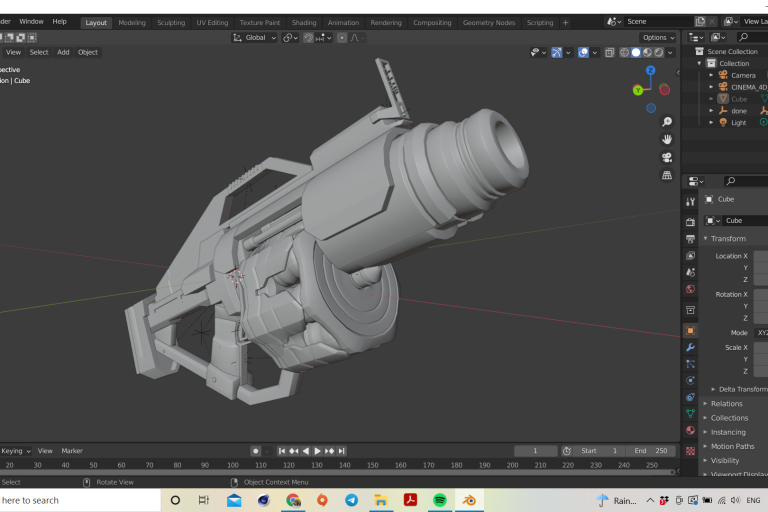Open the Modifiers wrench tab in properties
The width and height of the screenshot is (768, 512).
pyautogui.click(x=690, y=347)
